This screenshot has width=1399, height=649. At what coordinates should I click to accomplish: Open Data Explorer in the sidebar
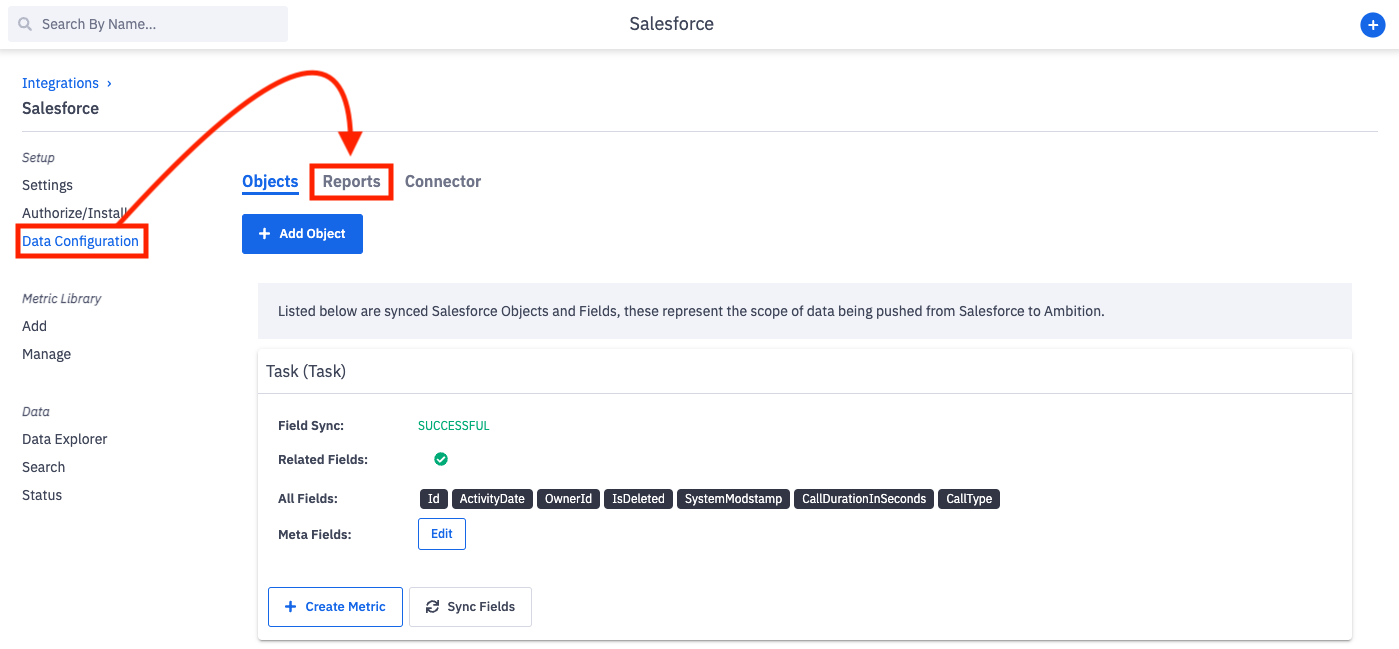[64, 439]
